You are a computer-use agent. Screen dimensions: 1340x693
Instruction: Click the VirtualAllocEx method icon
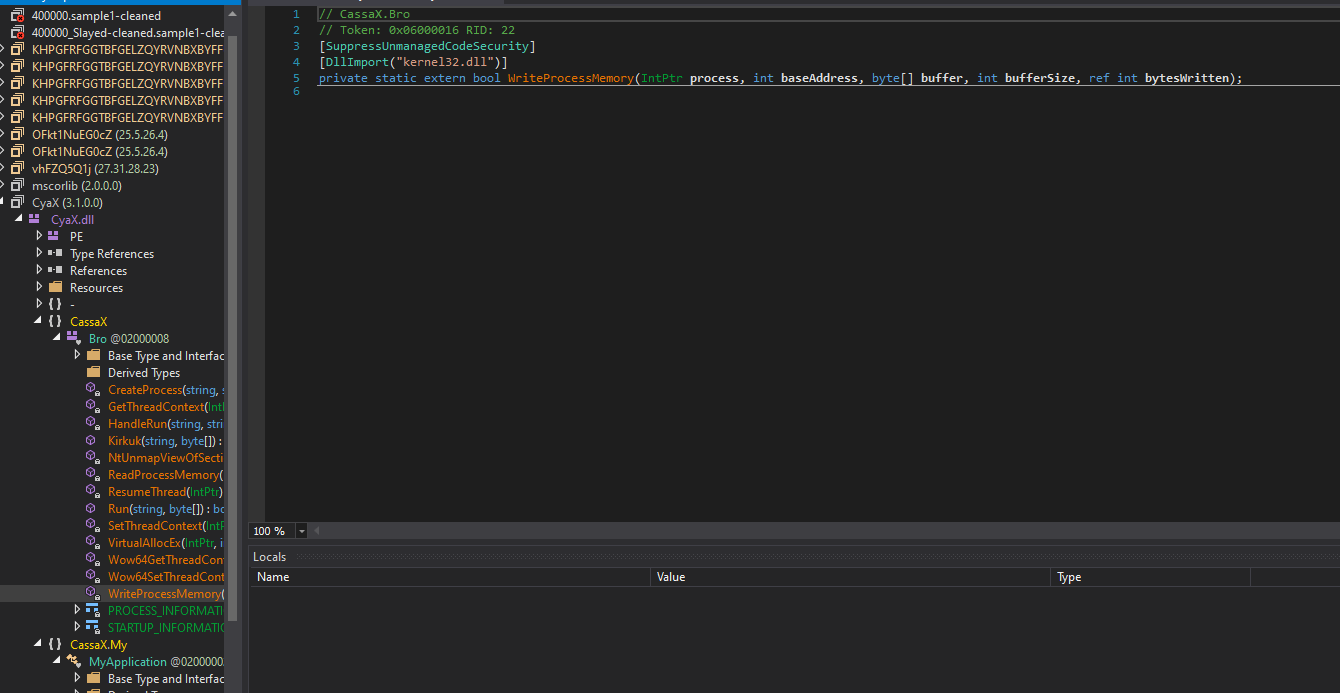(x=93, y=543)
